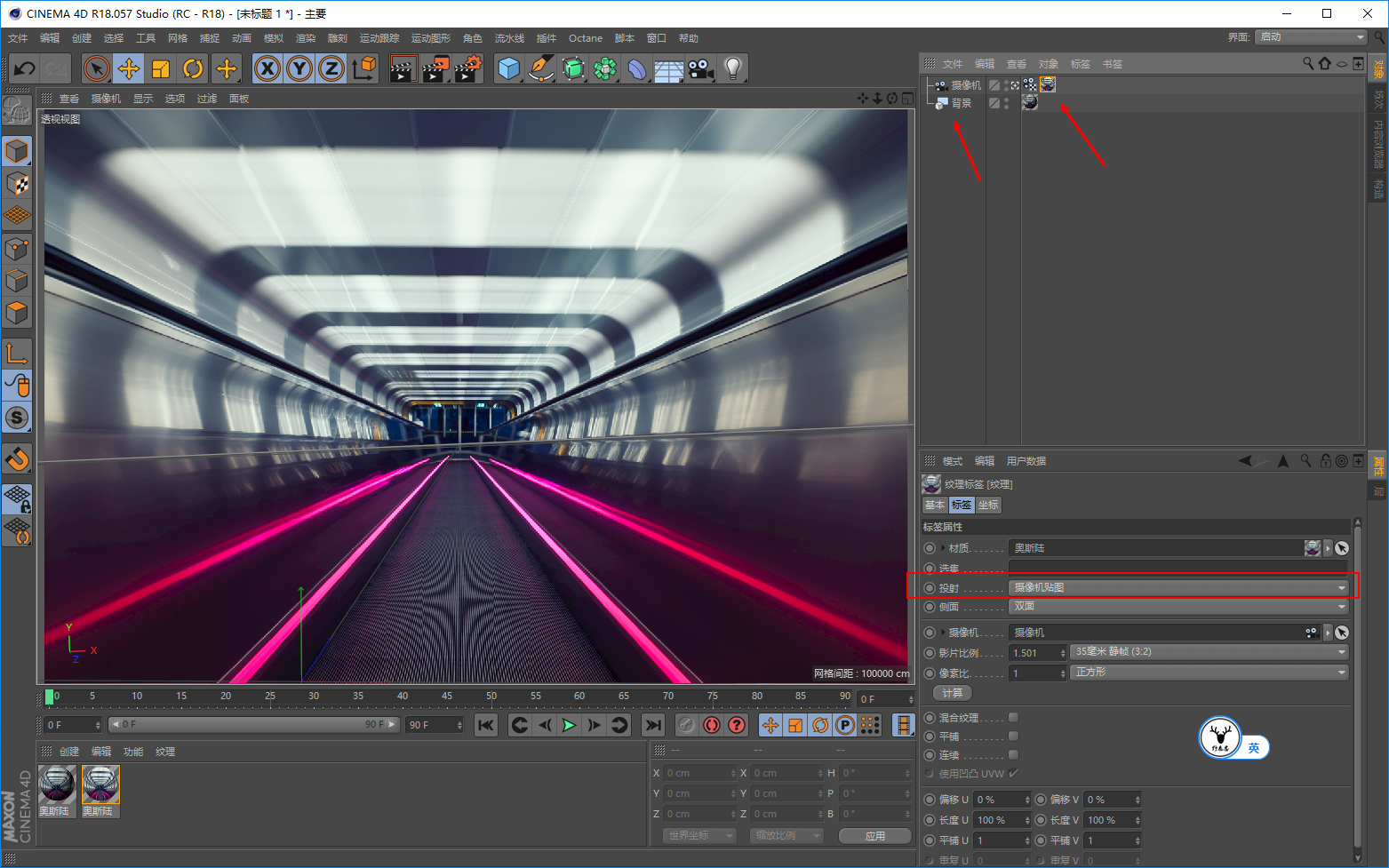Open the 渲染 menu
This screenshot has width=1389, height=868.
coord(306,38)
